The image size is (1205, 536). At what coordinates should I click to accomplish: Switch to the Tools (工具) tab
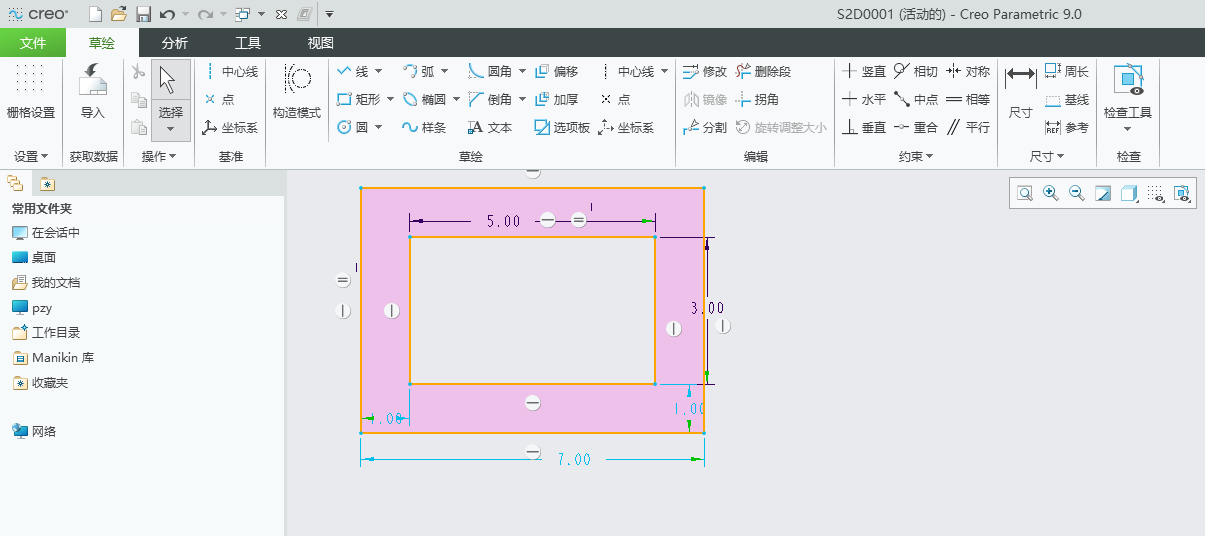(248, 43)
